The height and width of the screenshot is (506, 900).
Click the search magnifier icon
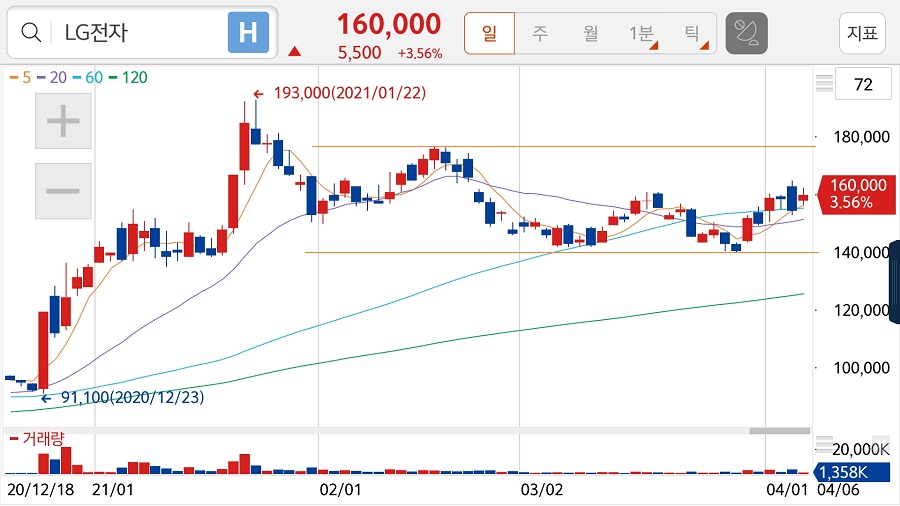31,33
